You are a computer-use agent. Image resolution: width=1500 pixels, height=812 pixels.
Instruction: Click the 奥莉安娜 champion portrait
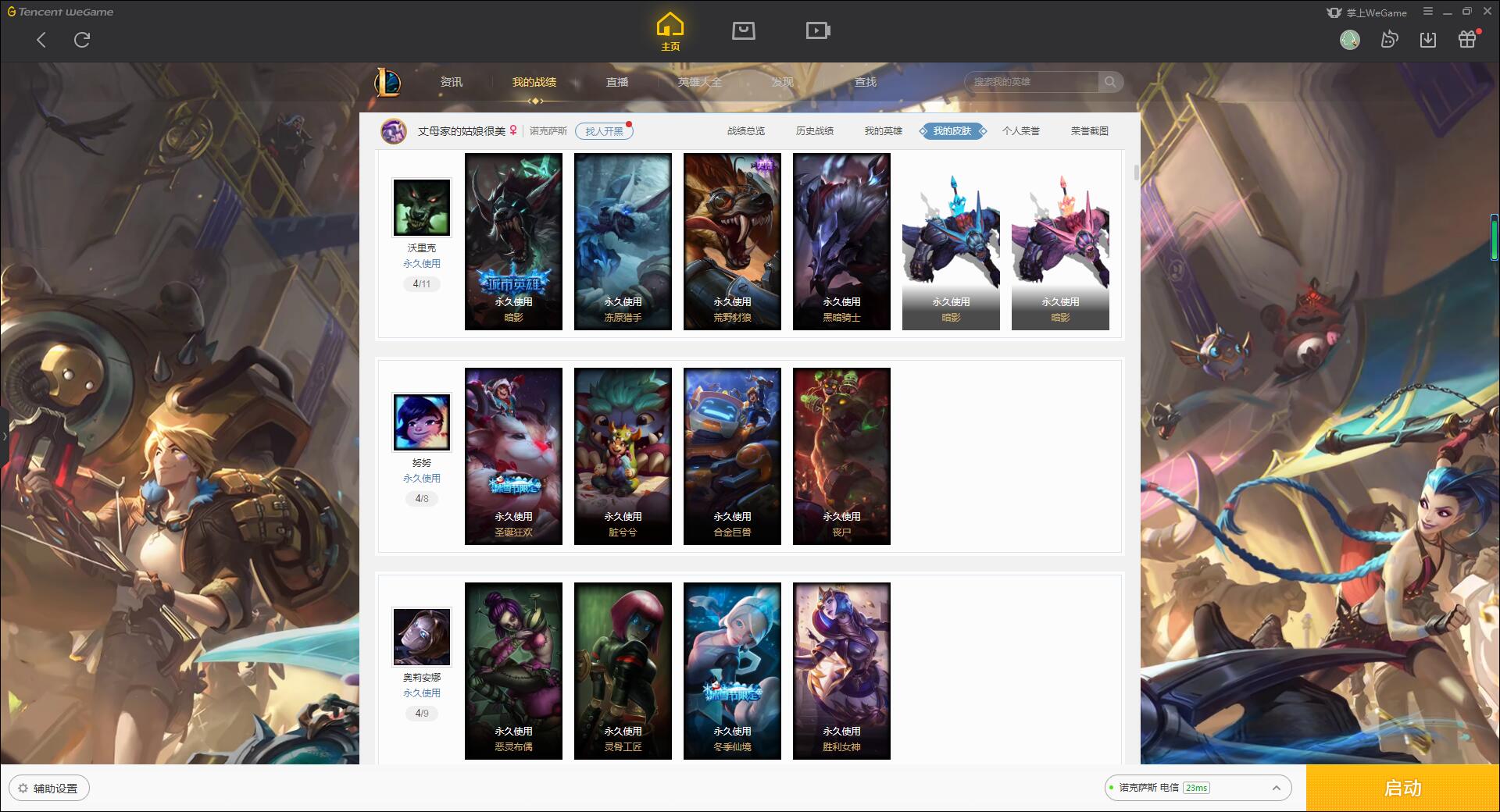(422, 637)
